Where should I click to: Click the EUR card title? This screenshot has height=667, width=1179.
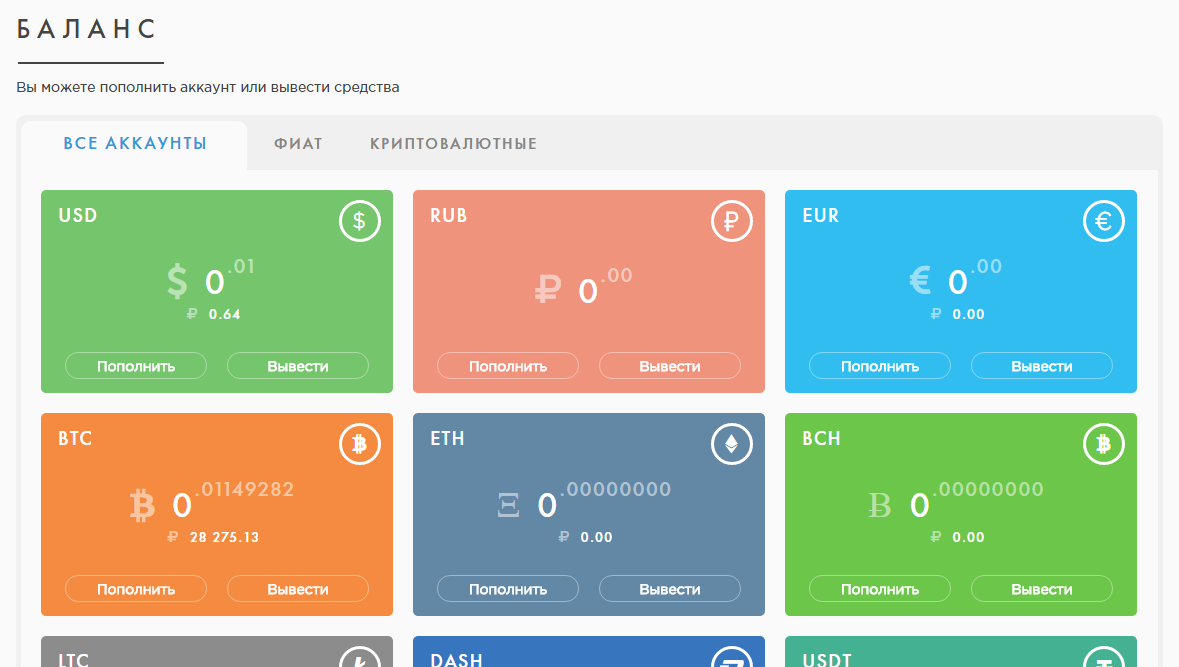(820, 216)
